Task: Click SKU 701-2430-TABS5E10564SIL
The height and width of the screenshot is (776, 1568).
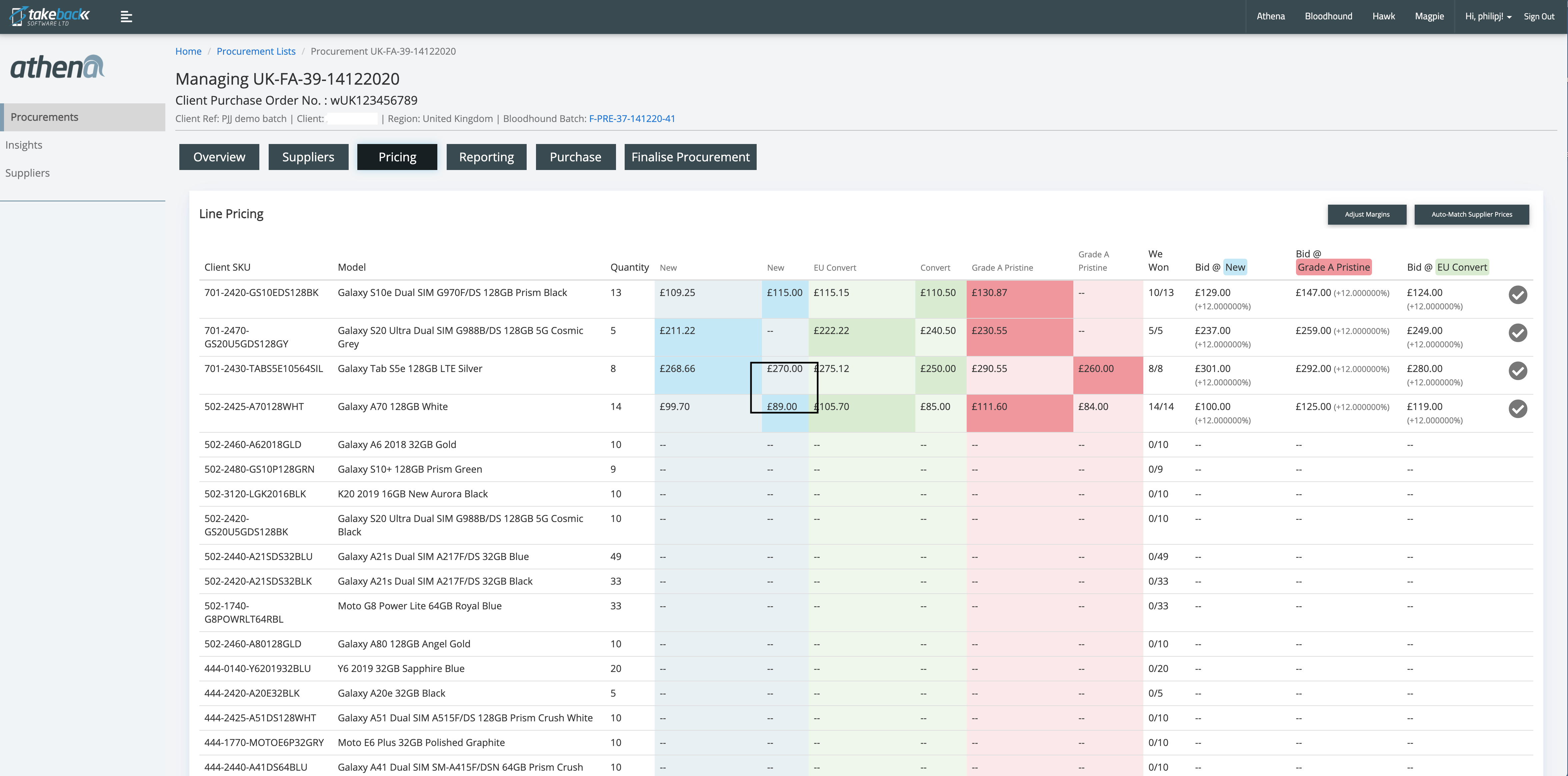Action: [x=264, y=369]
